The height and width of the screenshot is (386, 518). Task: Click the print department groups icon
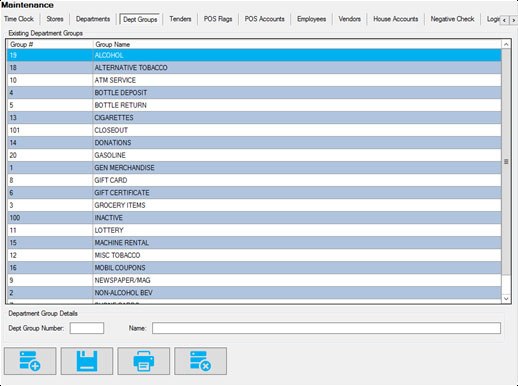coord(144,361)
